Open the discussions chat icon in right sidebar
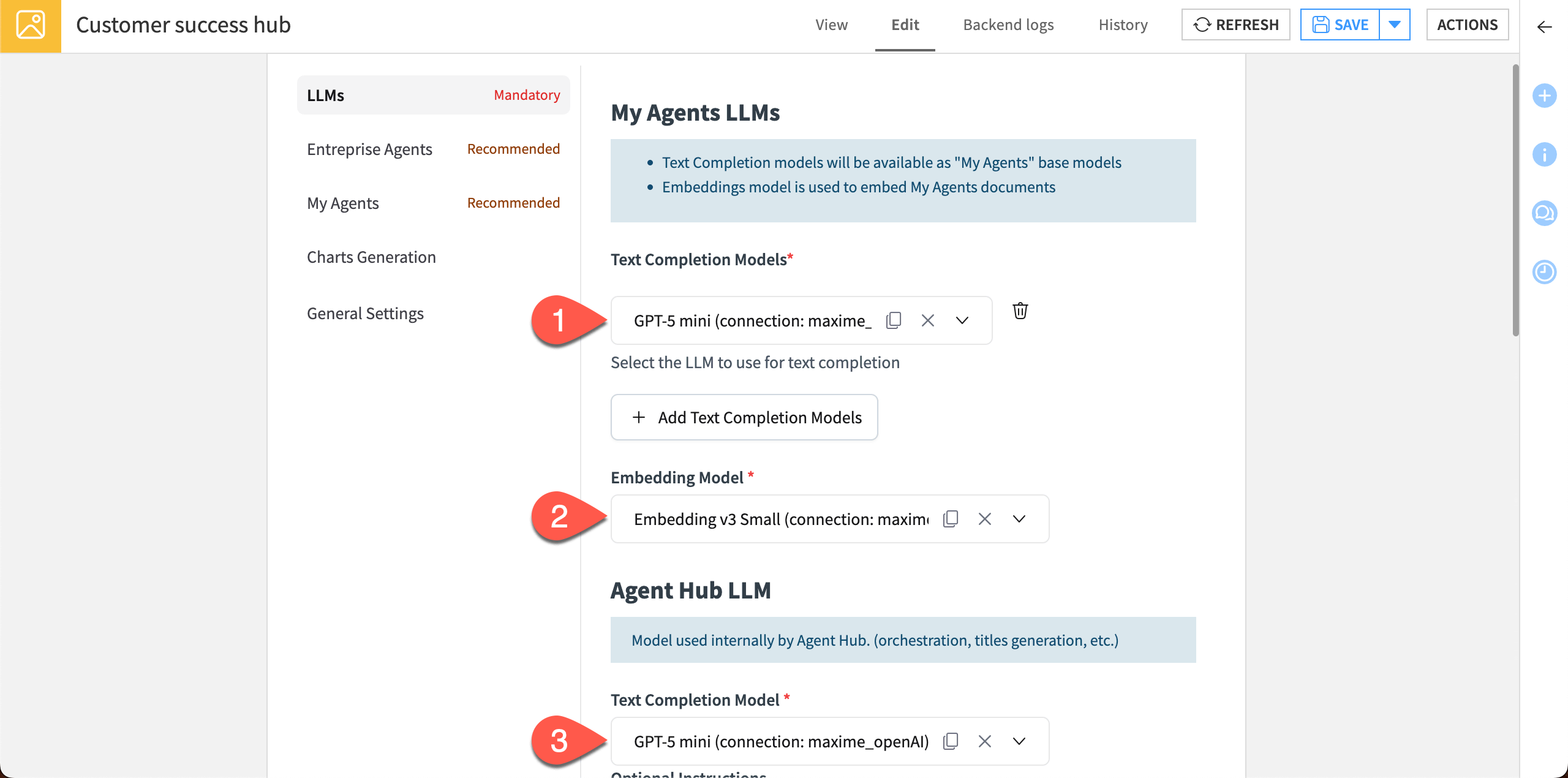 coord(1544,213)
